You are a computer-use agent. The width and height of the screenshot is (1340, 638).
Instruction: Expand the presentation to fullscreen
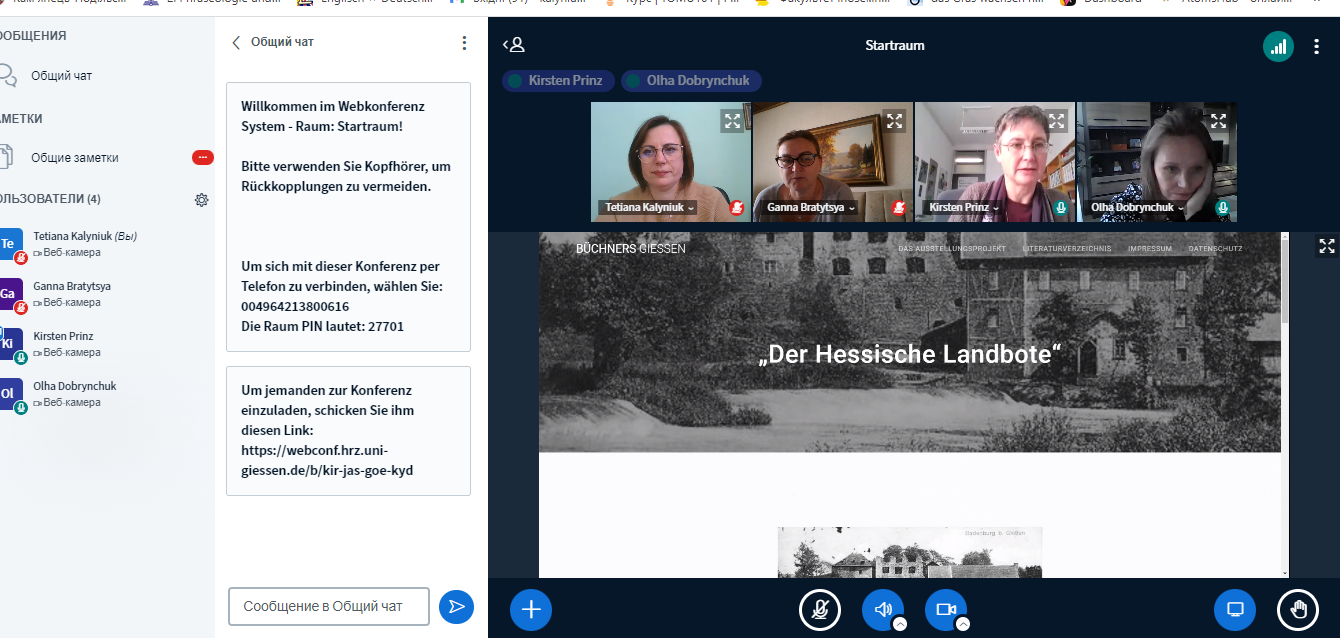[1326, 246]
